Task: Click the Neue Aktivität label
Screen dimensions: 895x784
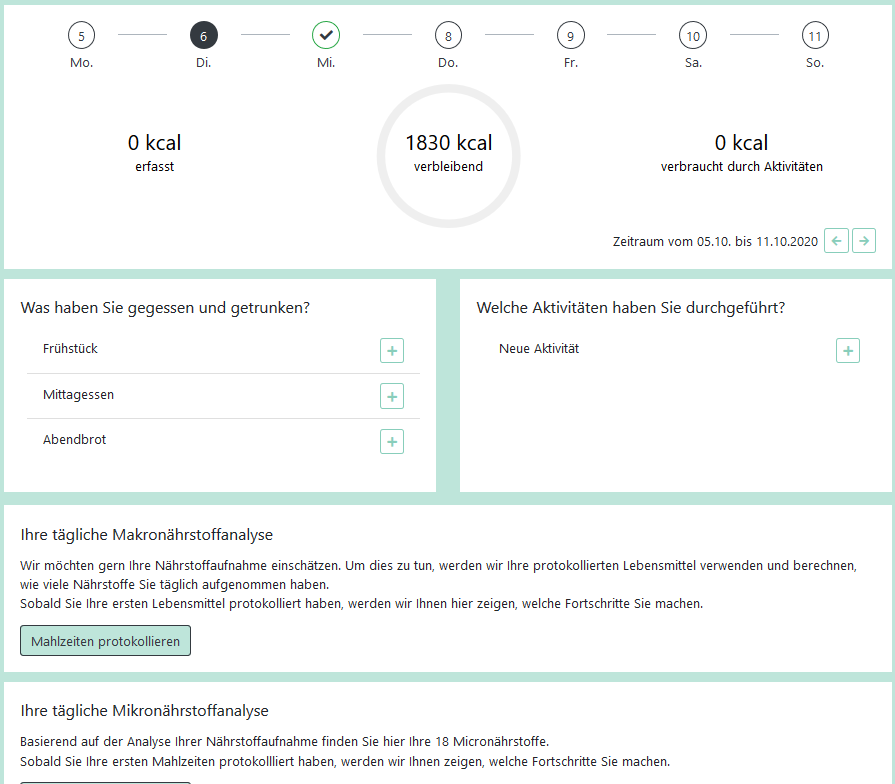Action: (539, 349)
